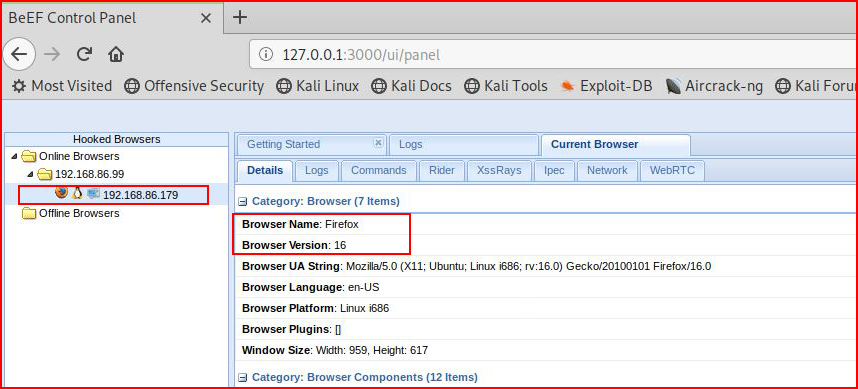This screenshot has height=389, width=858.
Task: Collapse the 192.168.86.99 tree node
Action: (31, 175)
